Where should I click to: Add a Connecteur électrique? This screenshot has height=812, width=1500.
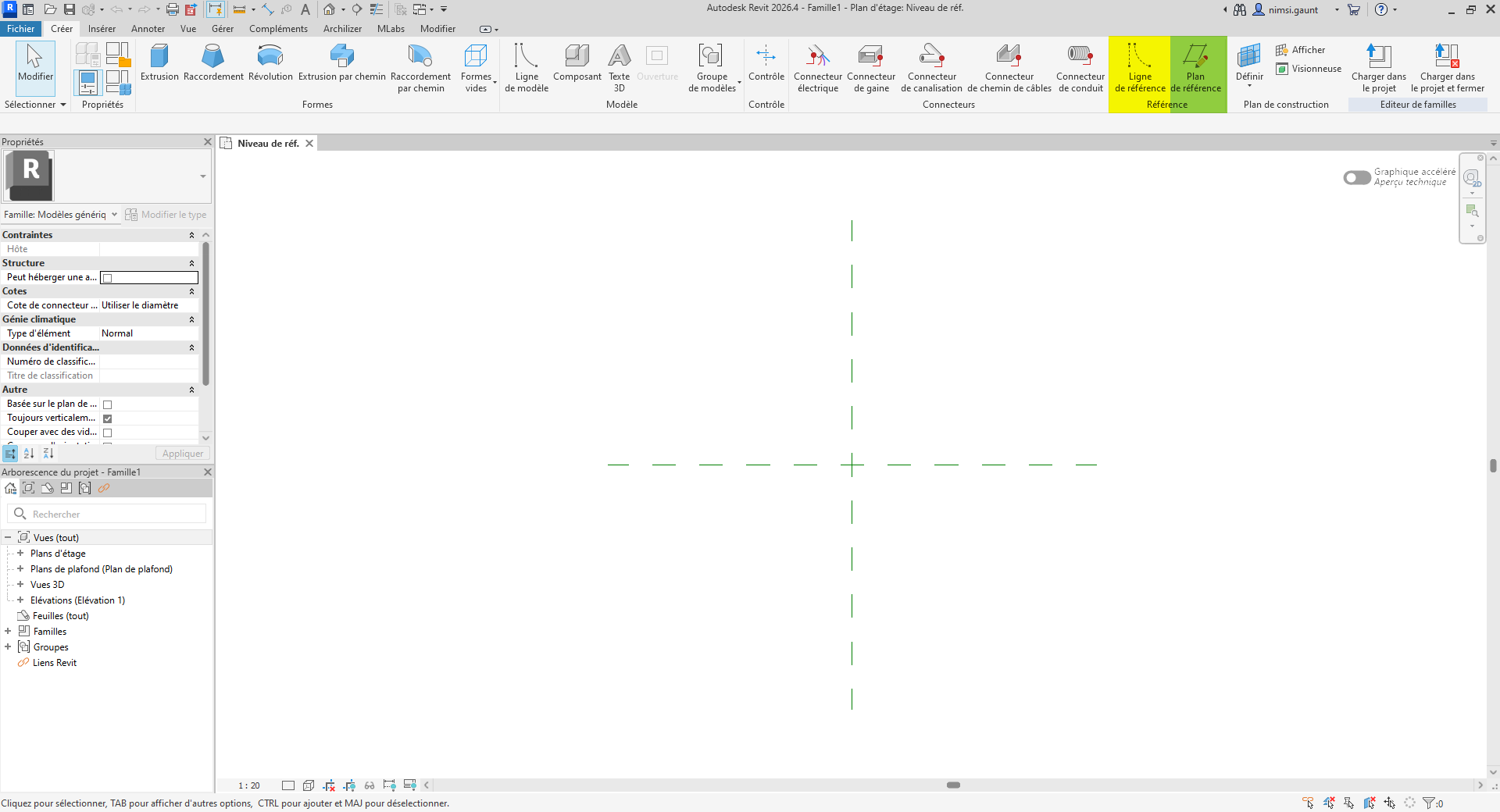tap(817, 67)
